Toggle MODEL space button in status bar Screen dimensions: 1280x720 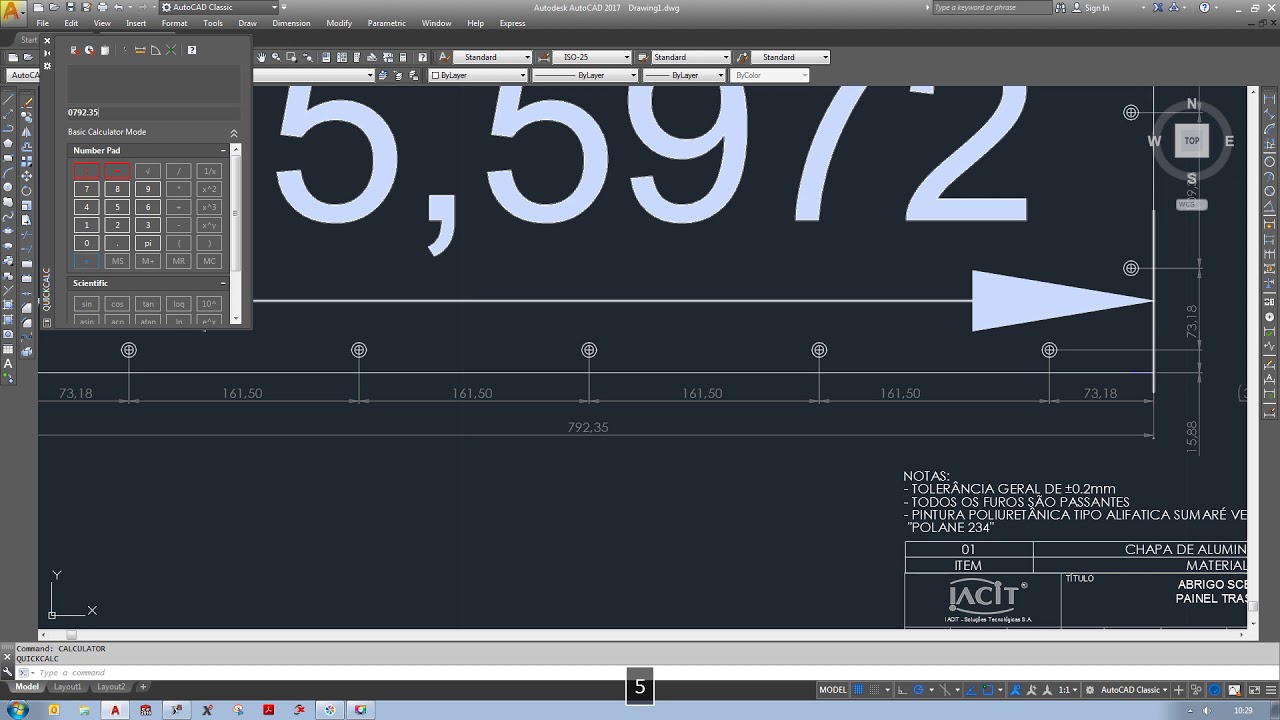coord(834,690)
